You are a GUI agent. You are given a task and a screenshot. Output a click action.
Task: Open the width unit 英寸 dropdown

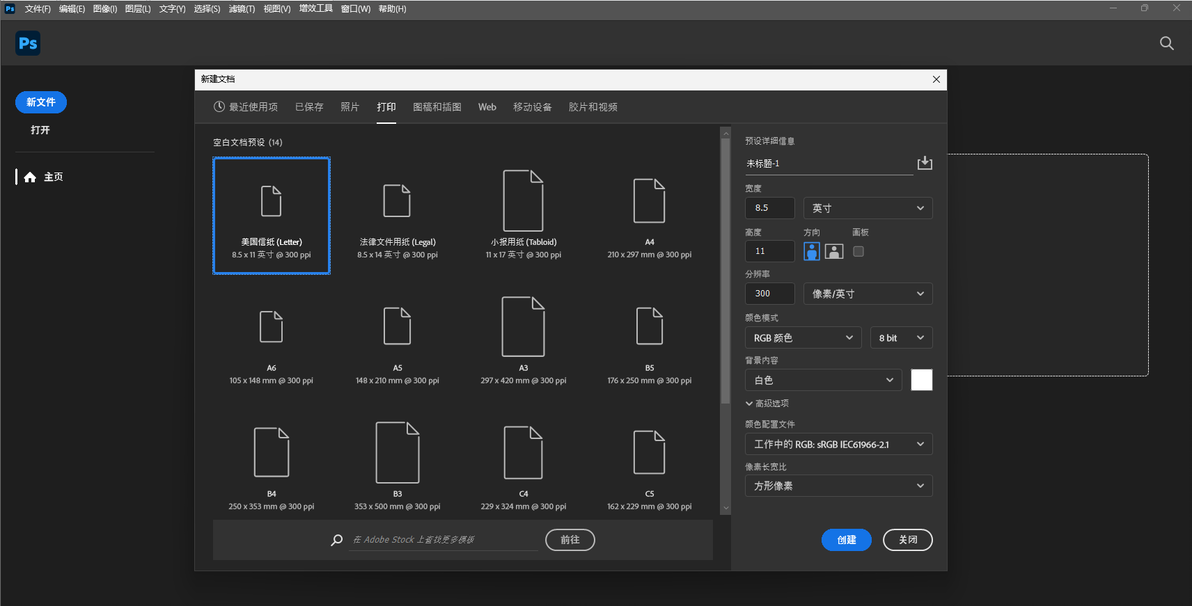(867, 208)
